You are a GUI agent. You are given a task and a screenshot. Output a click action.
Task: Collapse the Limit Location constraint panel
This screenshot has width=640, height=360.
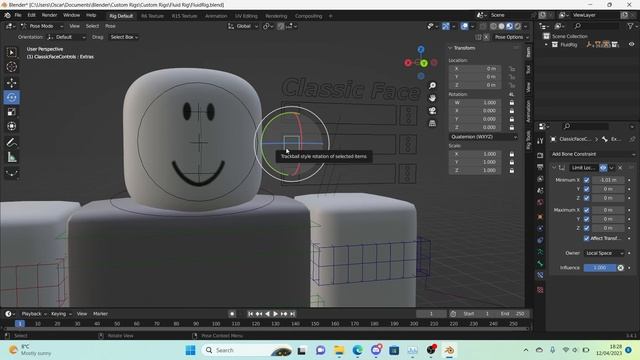(554, 168)
